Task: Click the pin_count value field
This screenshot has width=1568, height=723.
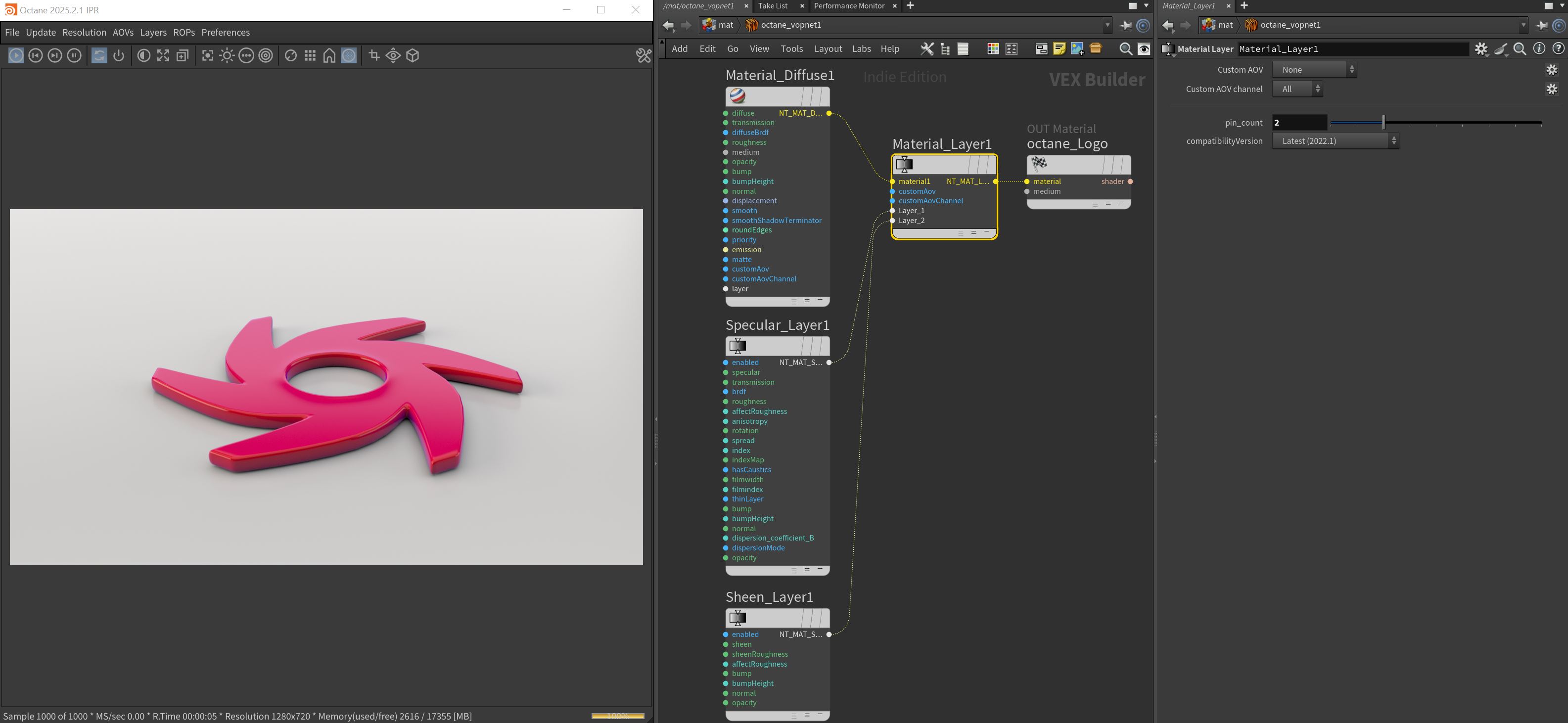Action: point(1298,122)
